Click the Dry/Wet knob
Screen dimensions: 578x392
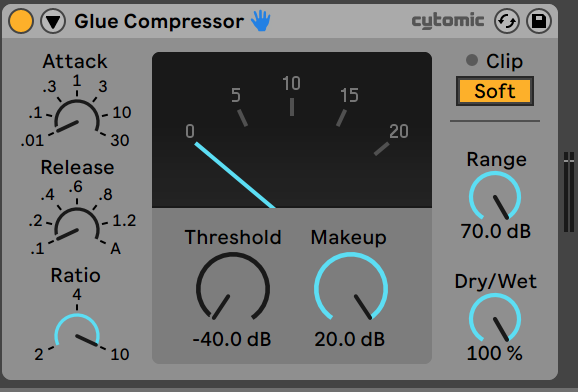pyautogui.click(x=495, y=318)
